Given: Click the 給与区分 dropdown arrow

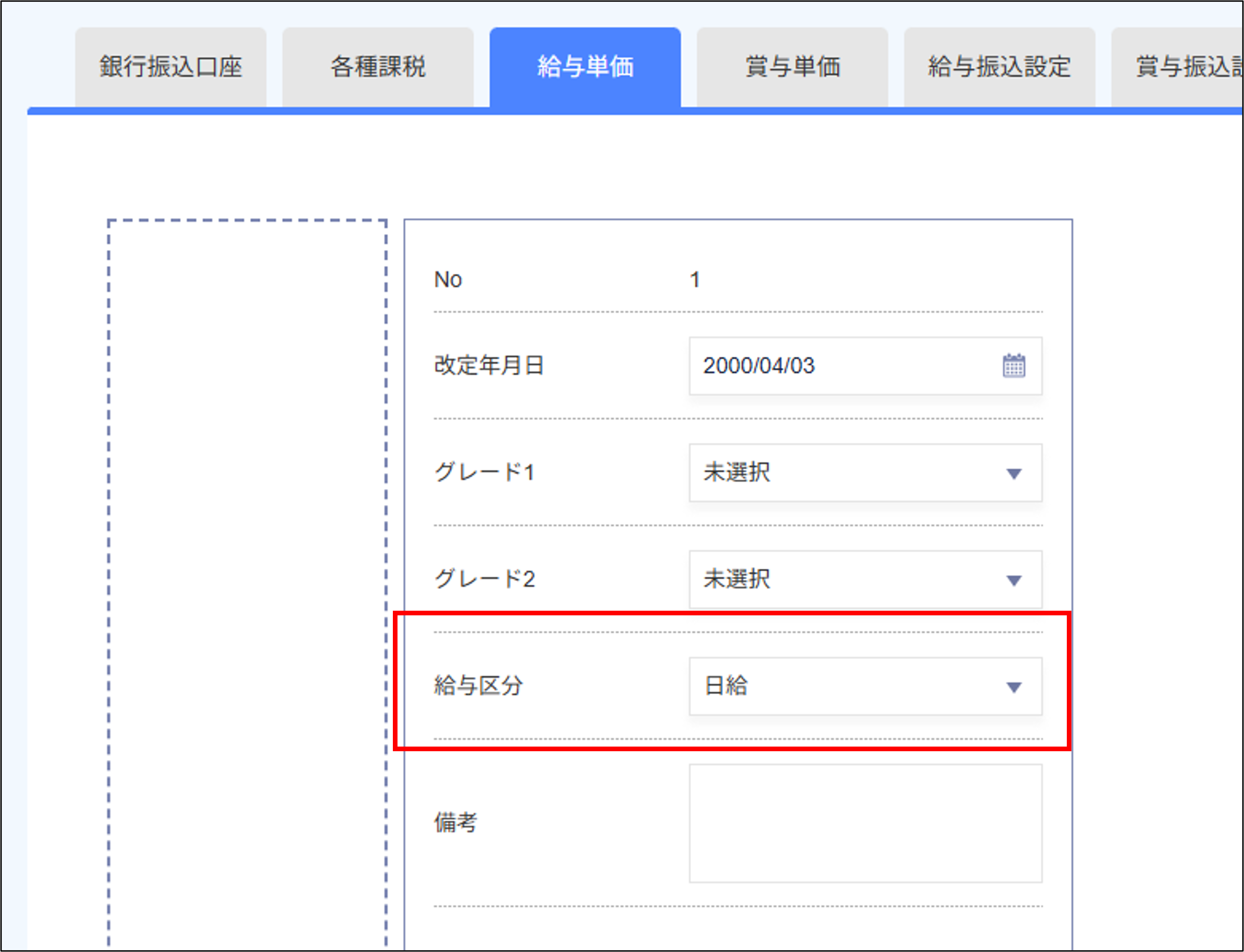Looking at the screenshot, I should coord(1014,687).
